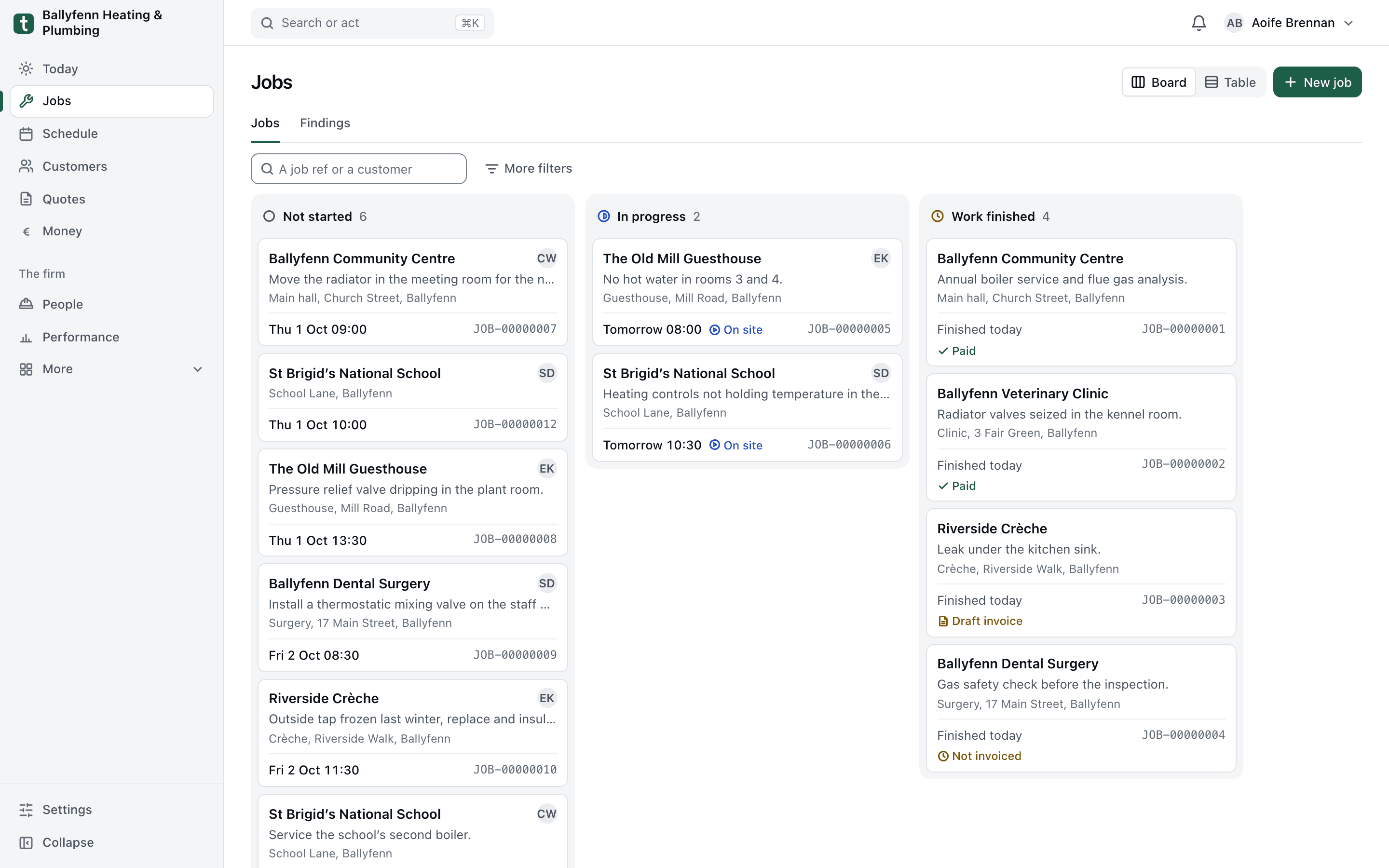Screen dimensions: 1389x868
Task: Collapse the sidebar
Action: pyautogui.click(x=111, y=842)
